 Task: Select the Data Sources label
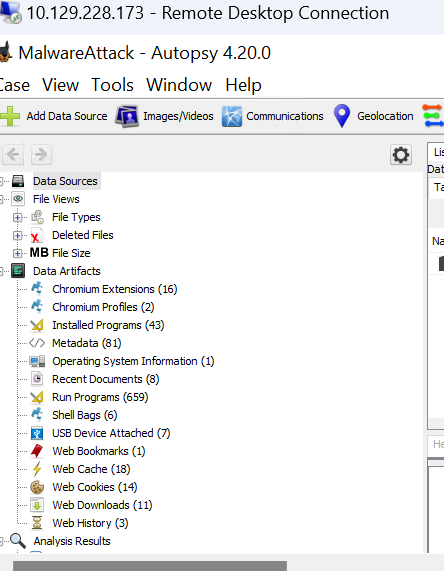(65, 181)
